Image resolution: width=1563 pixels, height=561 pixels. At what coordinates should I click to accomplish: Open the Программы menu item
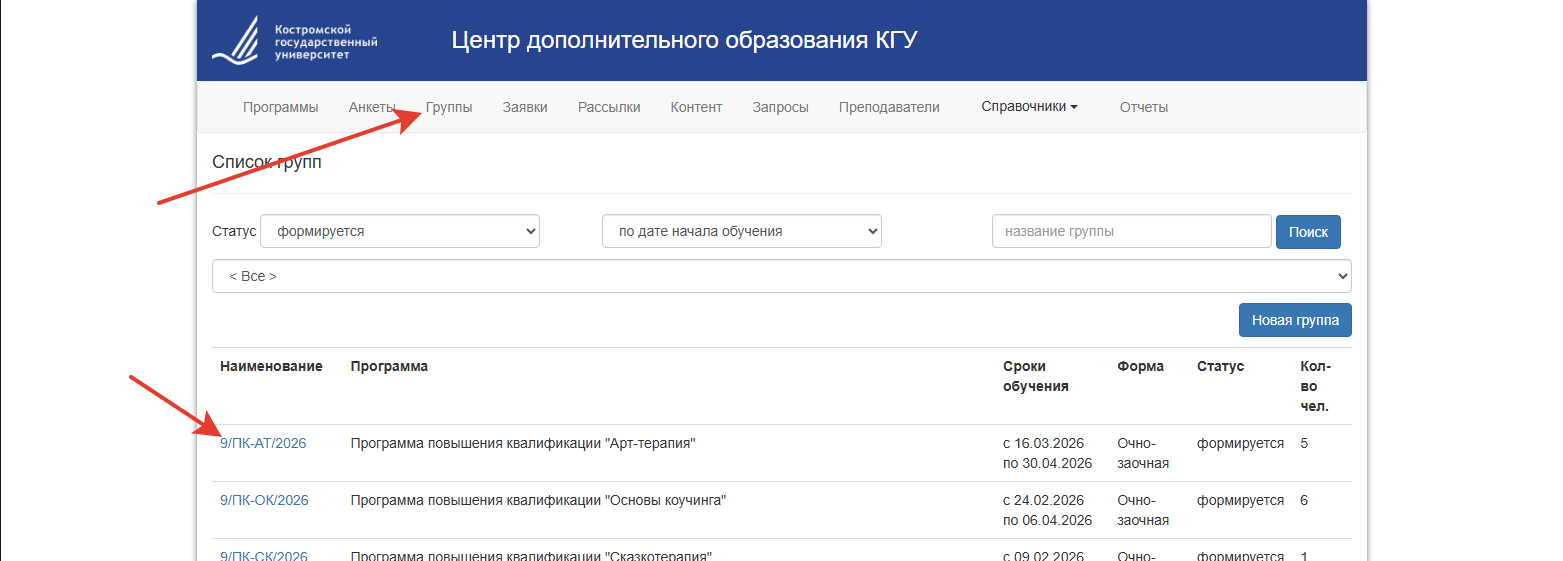(280, 107)
